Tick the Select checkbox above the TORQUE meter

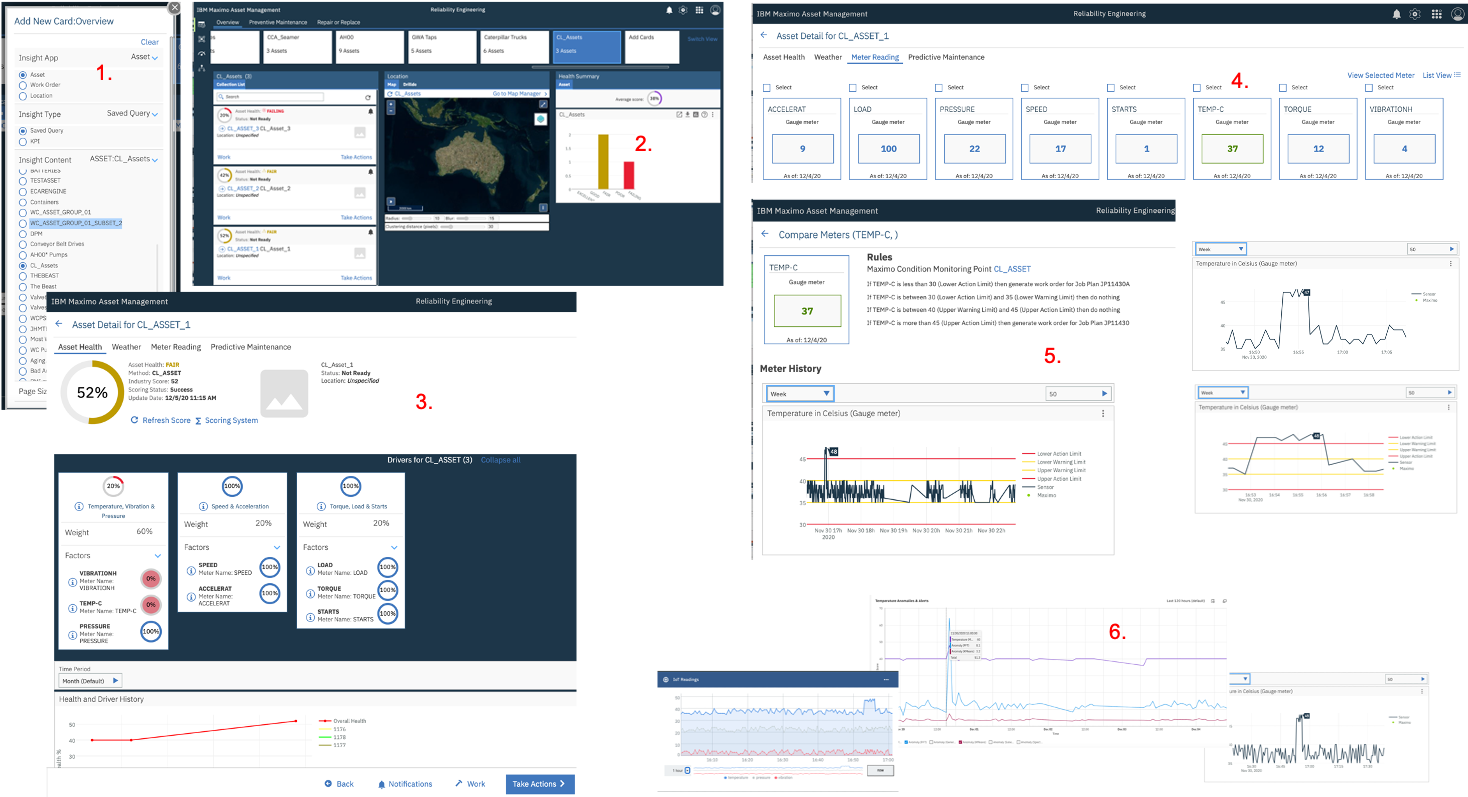tap(1284, 88)
